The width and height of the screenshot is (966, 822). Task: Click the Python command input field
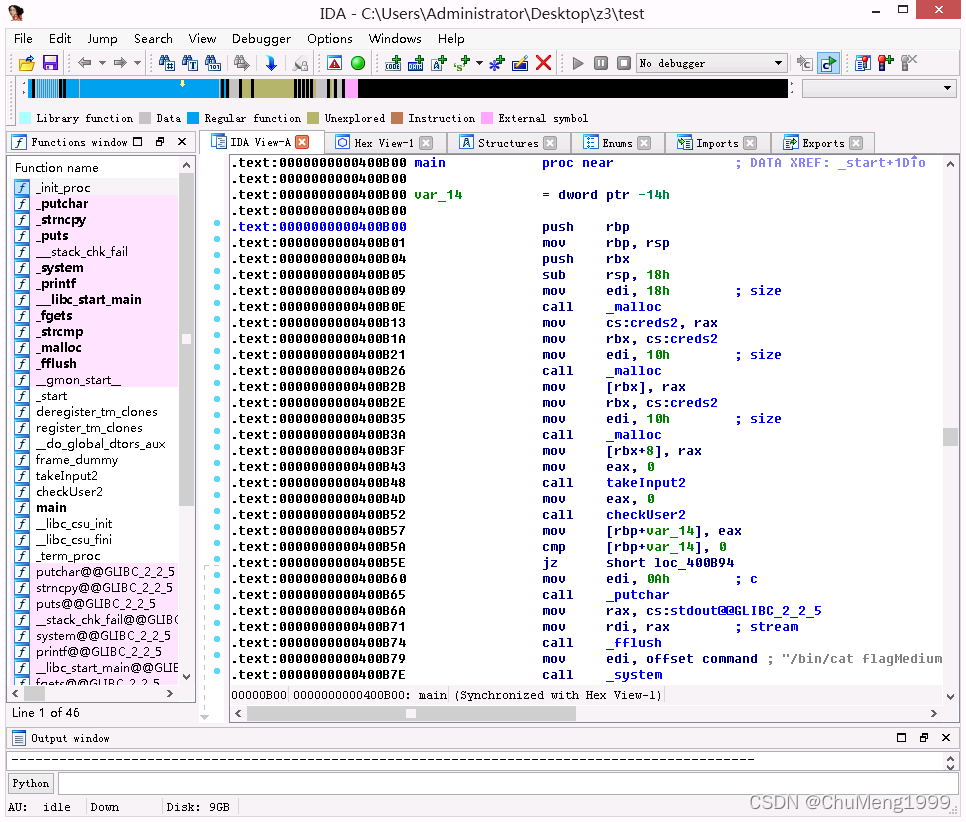[x=508, y=783]
